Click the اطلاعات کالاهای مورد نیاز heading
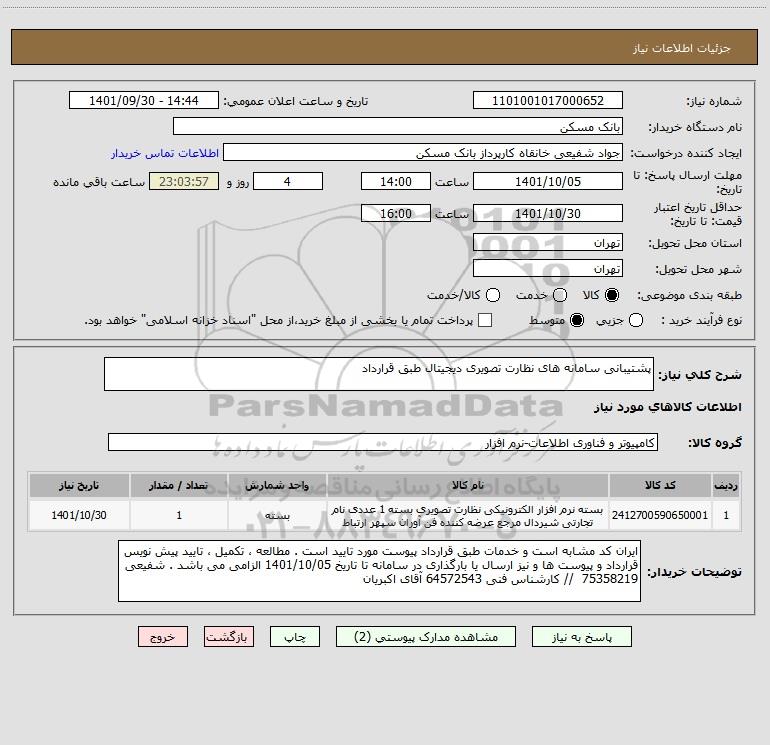Image resolution: width=770 pixels, height=745 pixels. tap(667, 407)
